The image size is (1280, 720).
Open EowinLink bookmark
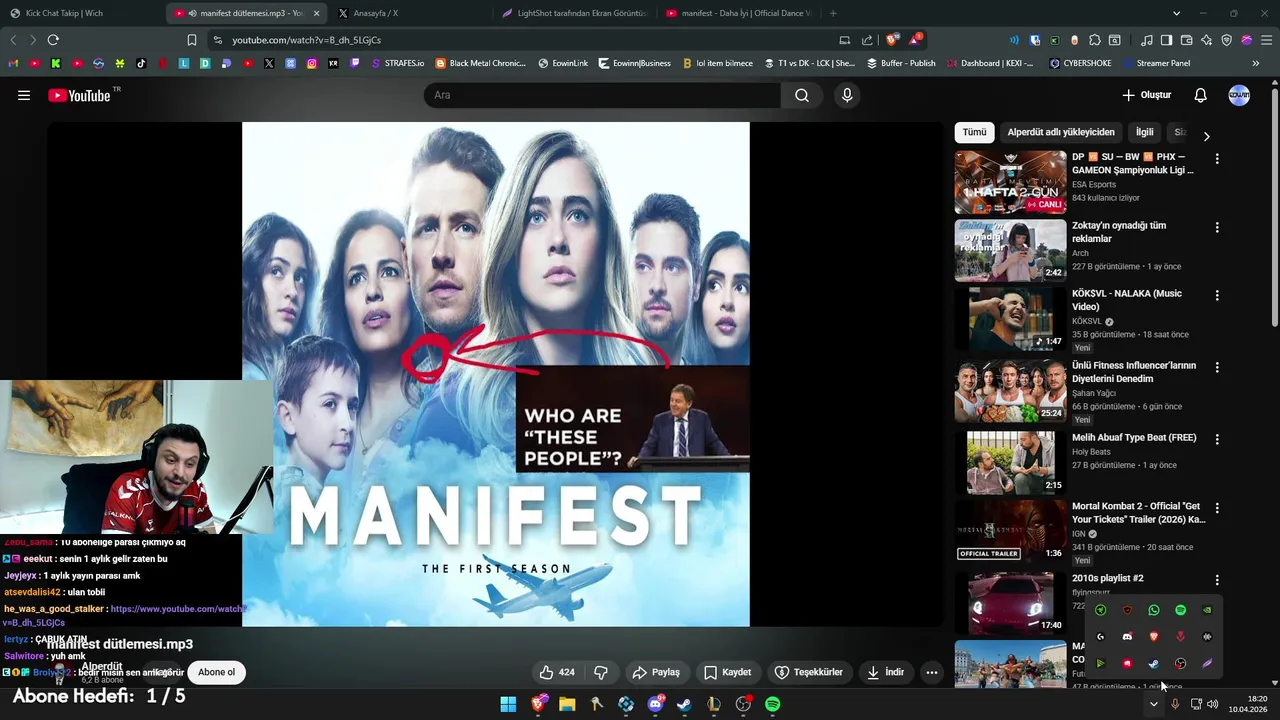click(x=563, y=63)
